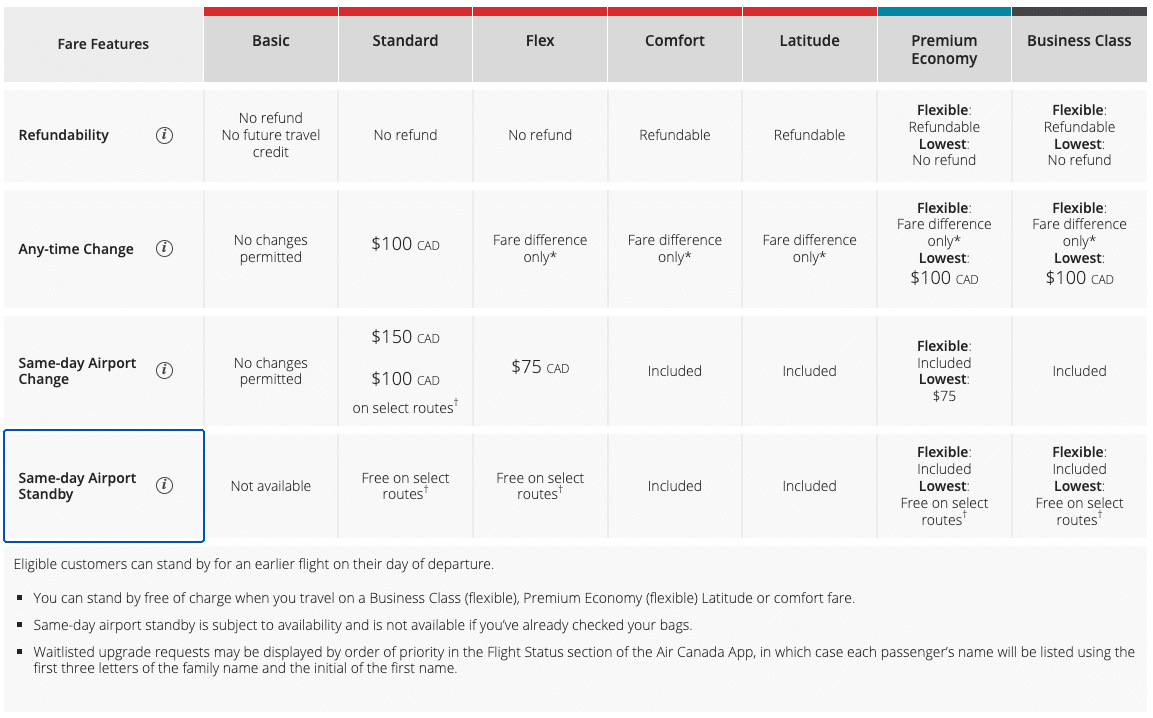1153x718 pixels.
Task: Select the Flex fare column header
Action: click(539, 41)
